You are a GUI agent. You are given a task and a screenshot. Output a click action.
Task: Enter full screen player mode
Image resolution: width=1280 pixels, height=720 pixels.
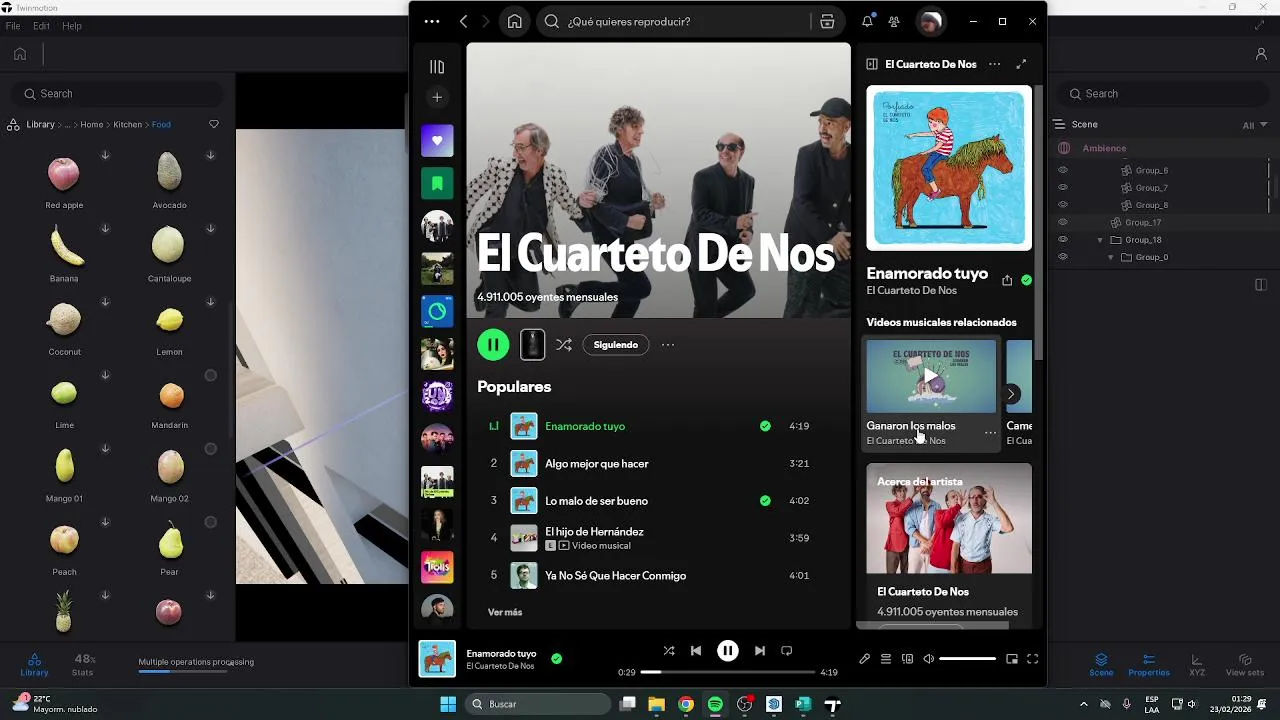1033,659
